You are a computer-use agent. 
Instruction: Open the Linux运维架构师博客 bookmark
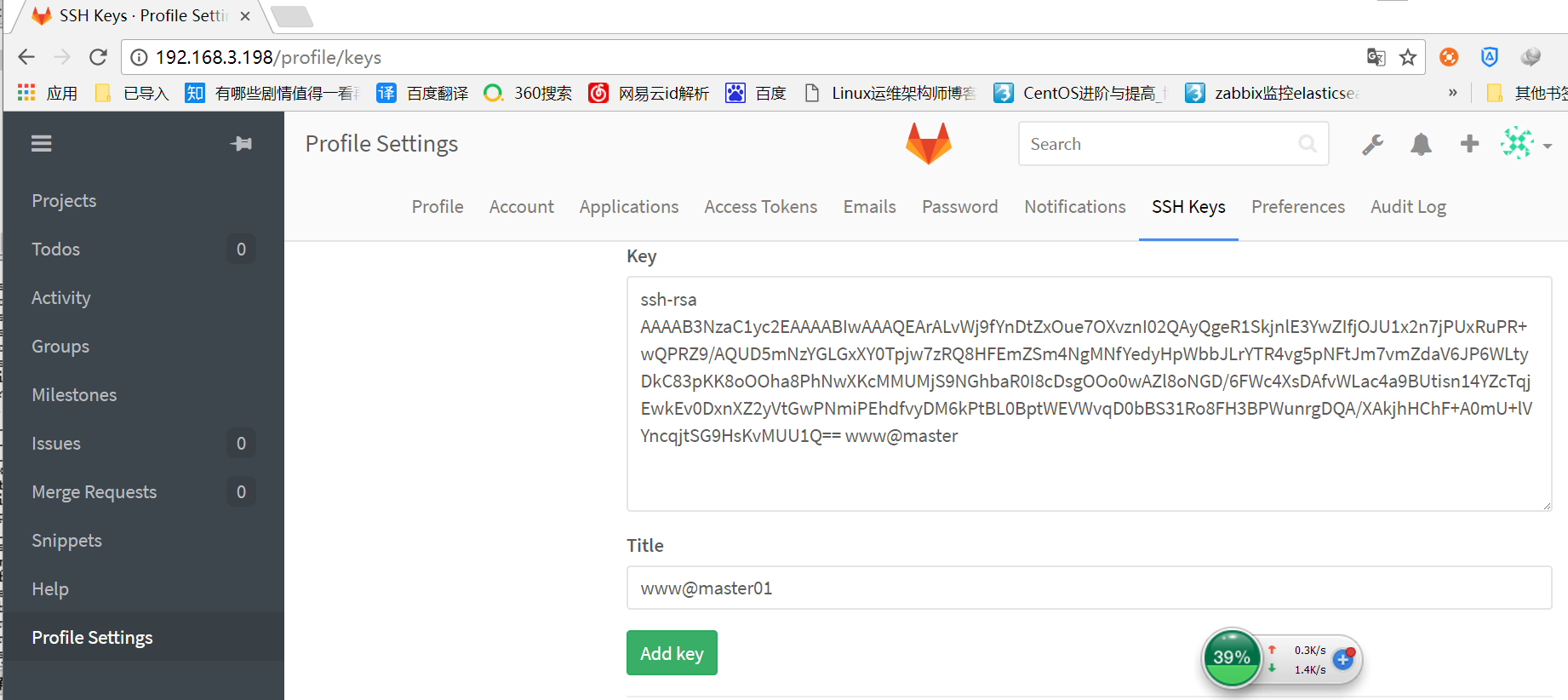890,93
